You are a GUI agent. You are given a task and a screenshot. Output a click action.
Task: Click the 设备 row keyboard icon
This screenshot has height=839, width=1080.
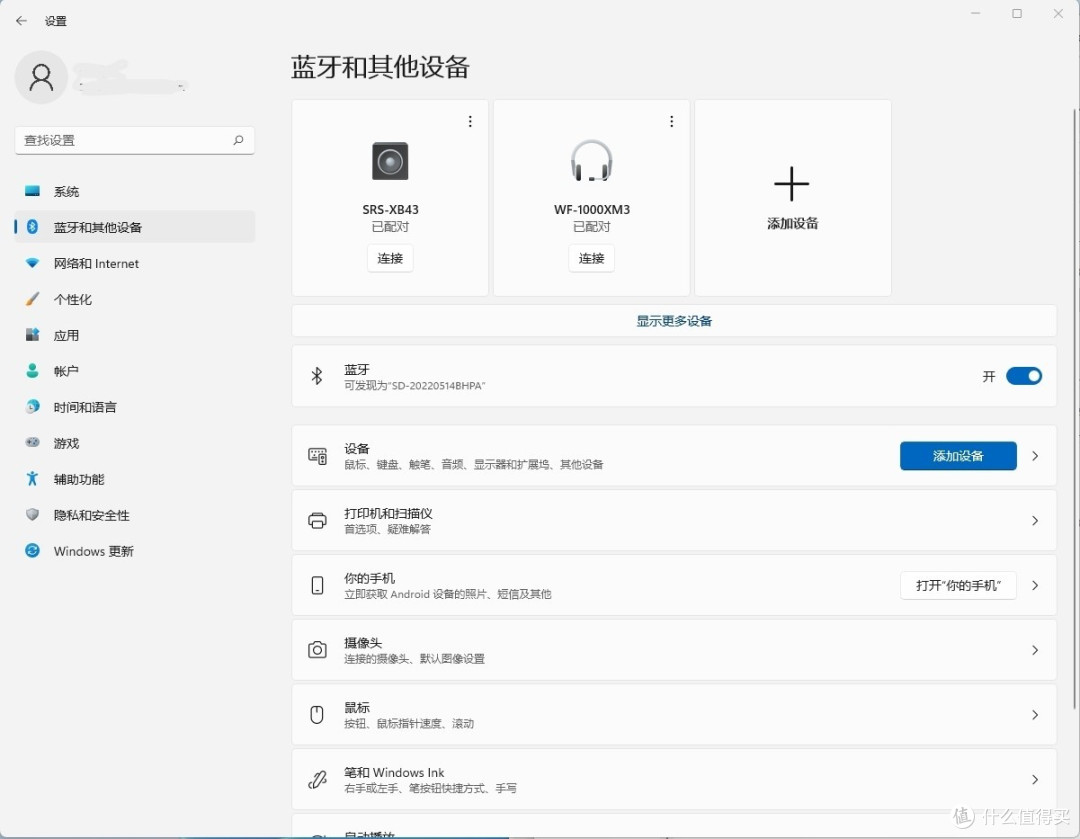(x=317, y=455)
